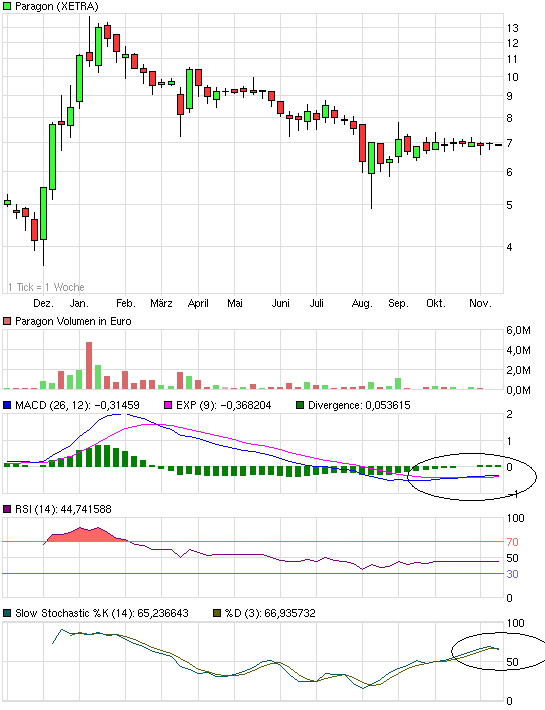The width and height of the screenshot is (545, 710).
Task: Click the 13 price axis label
Action: coord(512,28)
